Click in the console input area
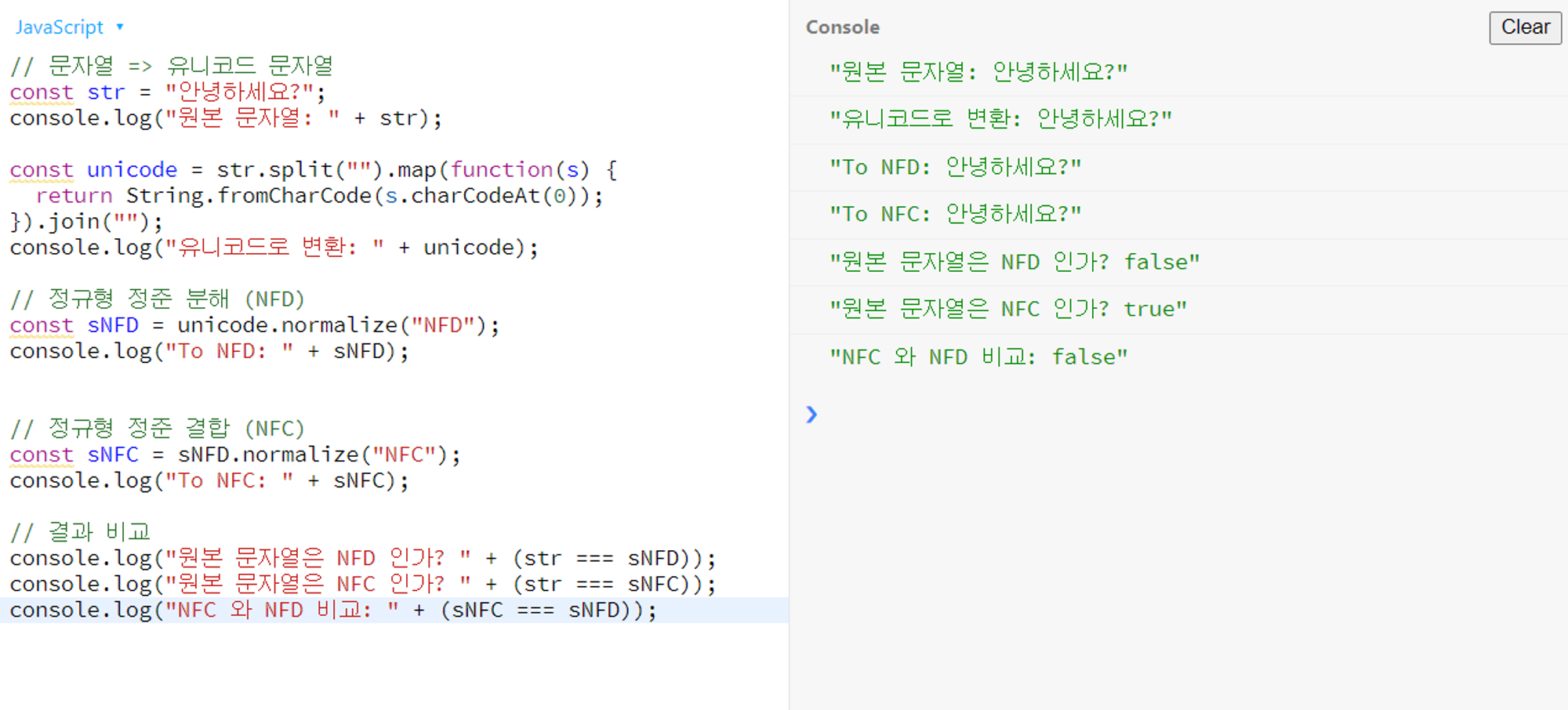The image size is (1568, 710). [1192, 414]
